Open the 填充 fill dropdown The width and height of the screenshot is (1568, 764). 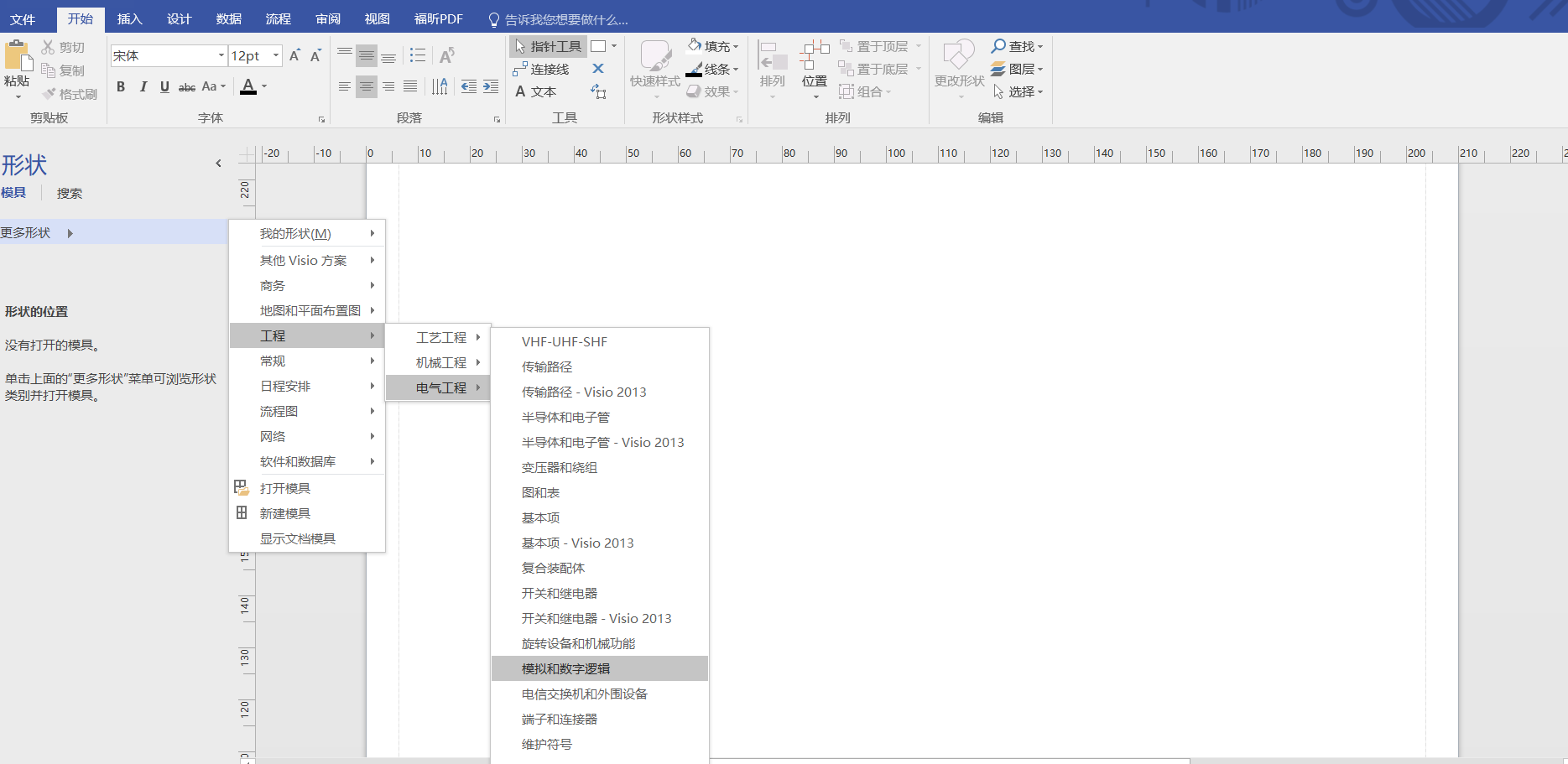pyautogui.click(x=712, y=45)
